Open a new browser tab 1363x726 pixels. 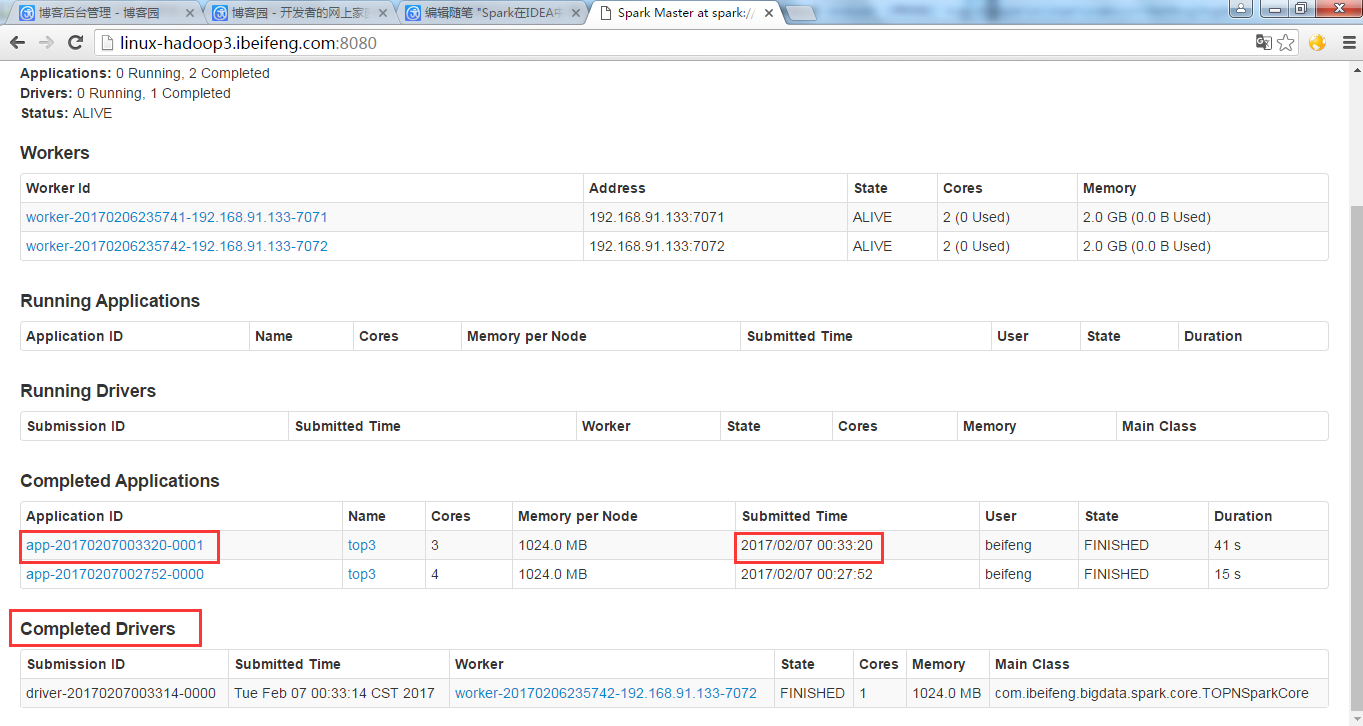click(801, 14)
